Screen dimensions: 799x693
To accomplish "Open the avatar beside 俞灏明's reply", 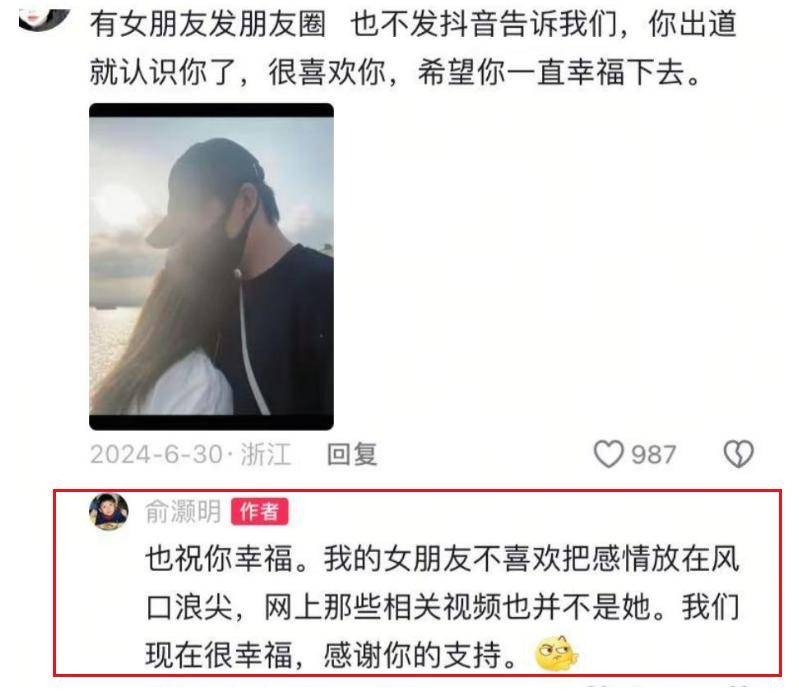I will (109, 511).
